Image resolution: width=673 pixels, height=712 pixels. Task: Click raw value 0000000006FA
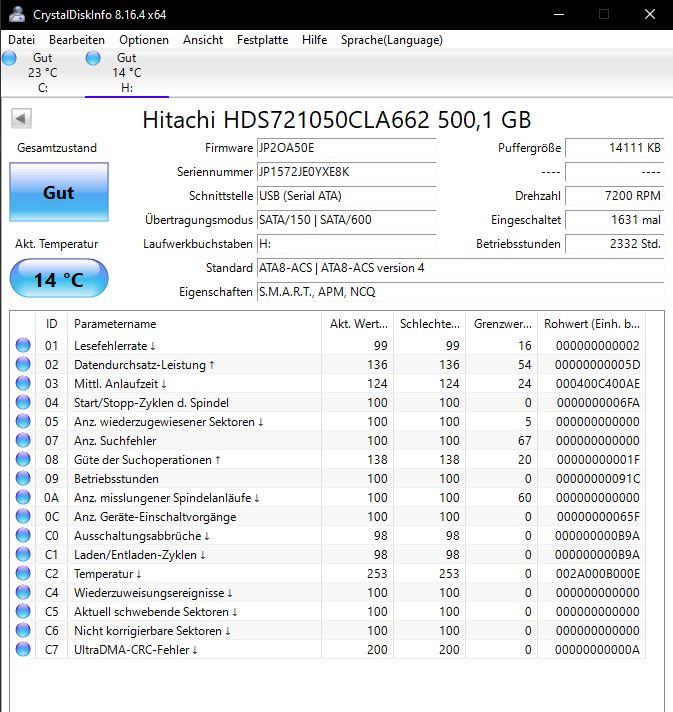point(598,403)
